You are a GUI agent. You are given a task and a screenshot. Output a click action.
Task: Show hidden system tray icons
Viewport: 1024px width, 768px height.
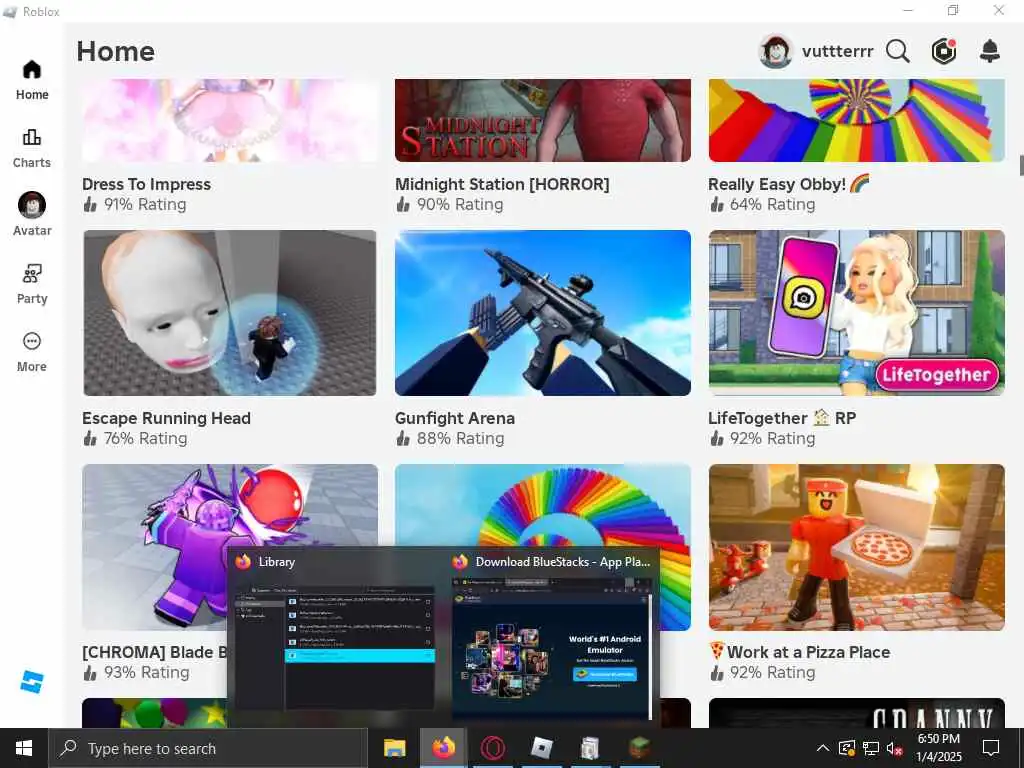[823, 748]
